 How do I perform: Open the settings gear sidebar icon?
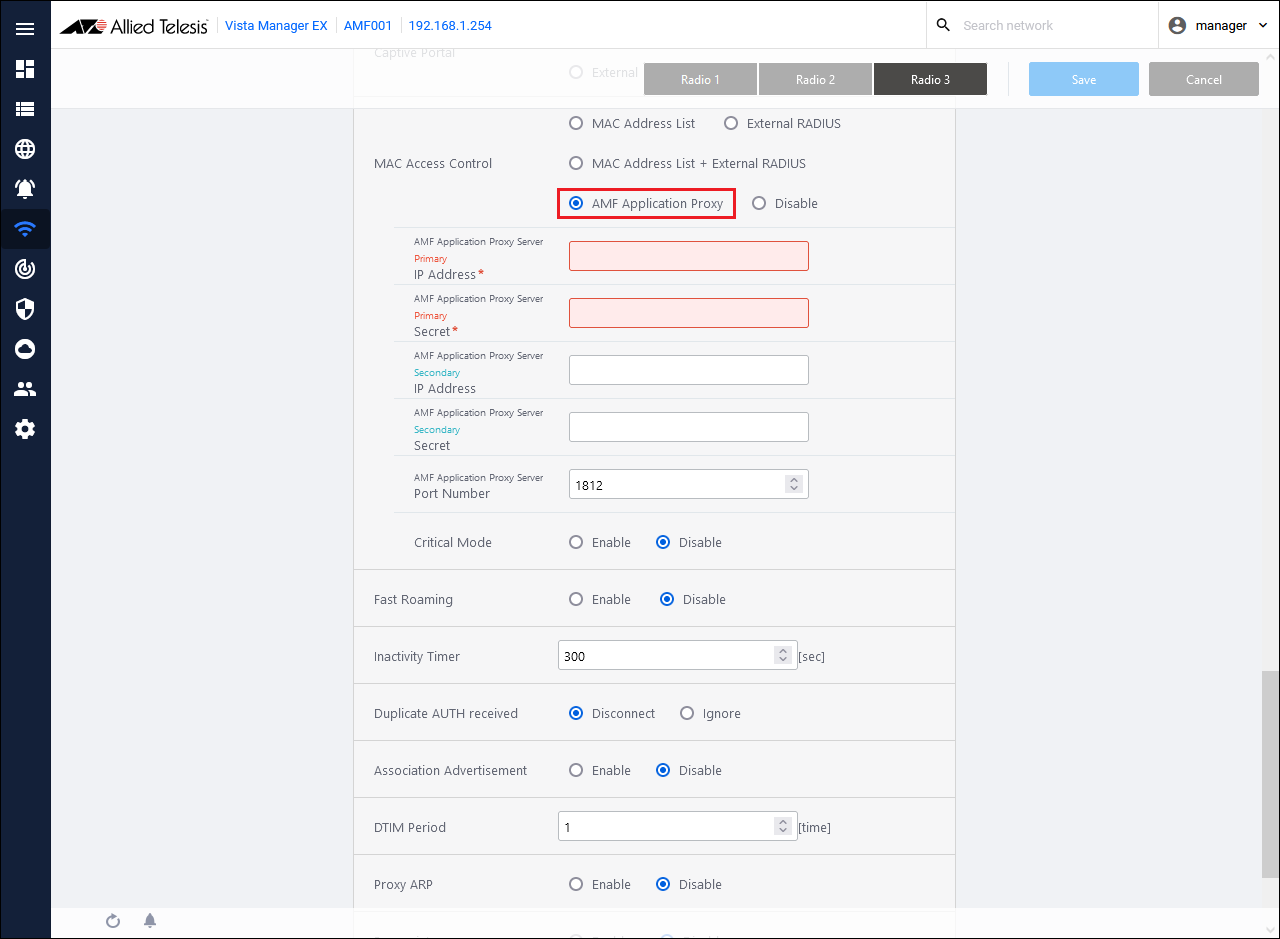[x=25, y=429]
